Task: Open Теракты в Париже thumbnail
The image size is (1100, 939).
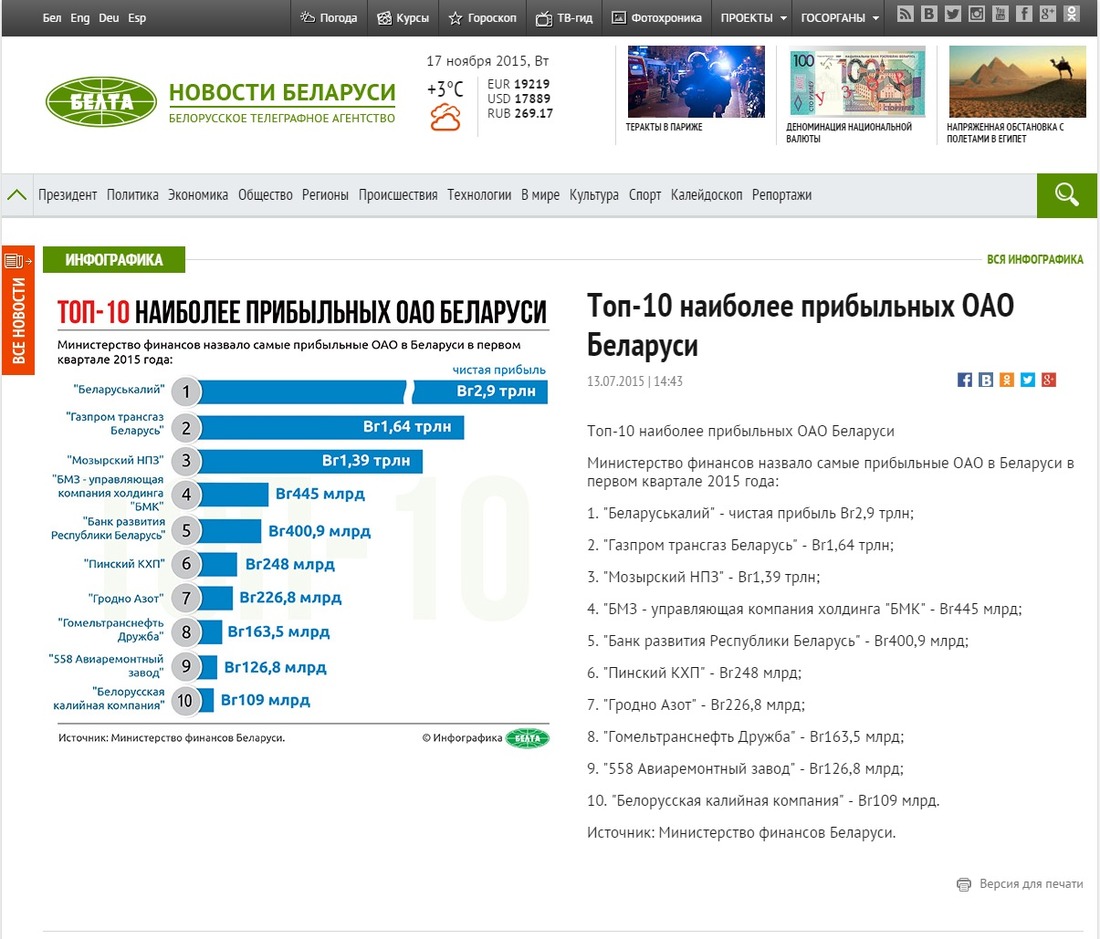Action: pos(696,81)
